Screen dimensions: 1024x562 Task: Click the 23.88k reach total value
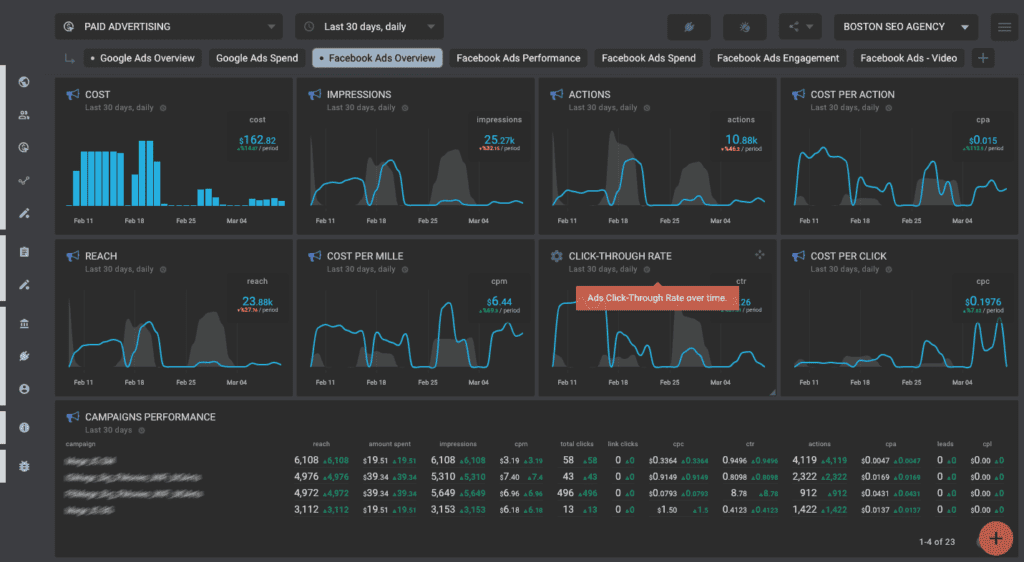257,302
